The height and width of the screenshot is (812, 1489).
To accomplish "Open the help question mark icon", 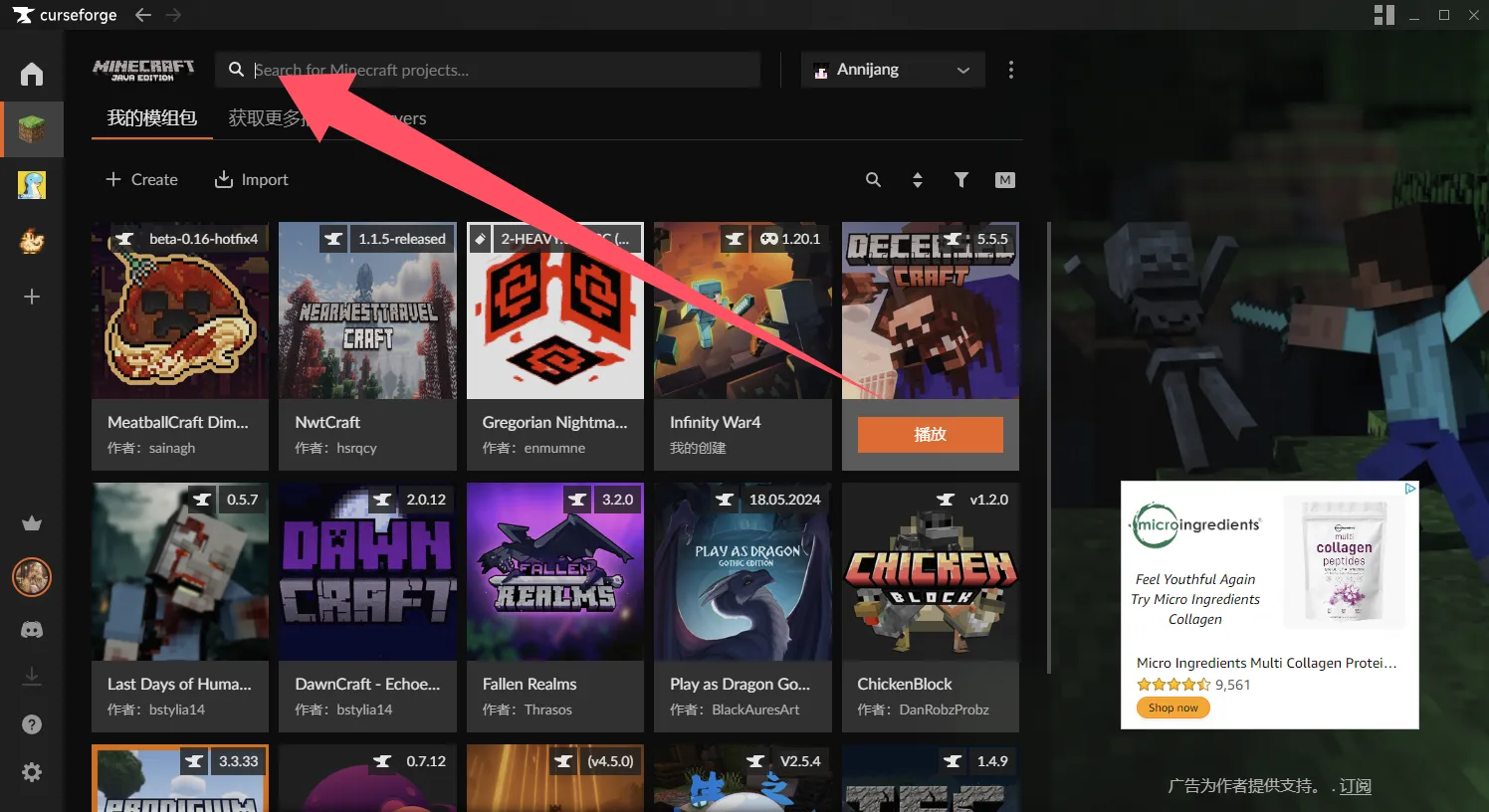I will pyautogui.click(x=32, y=724).
